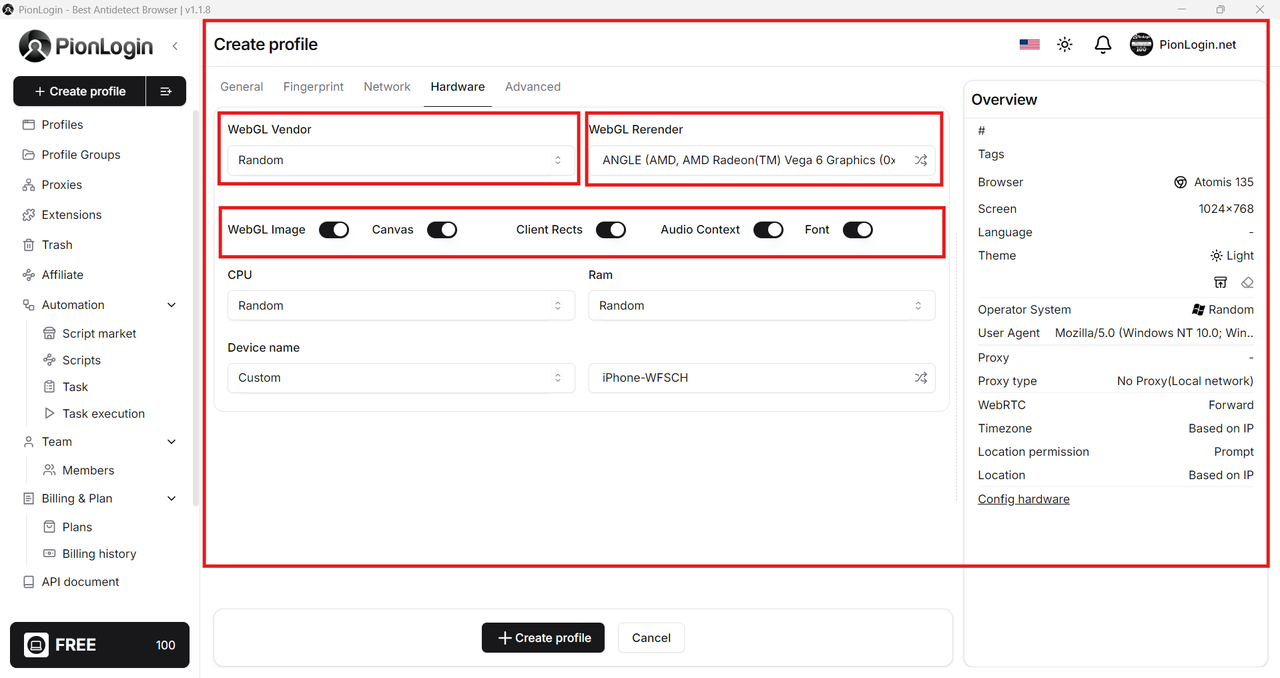Open the WebGL Vendor dropdown
This screenshot has height=678, width=1280.
pos(400,160)
